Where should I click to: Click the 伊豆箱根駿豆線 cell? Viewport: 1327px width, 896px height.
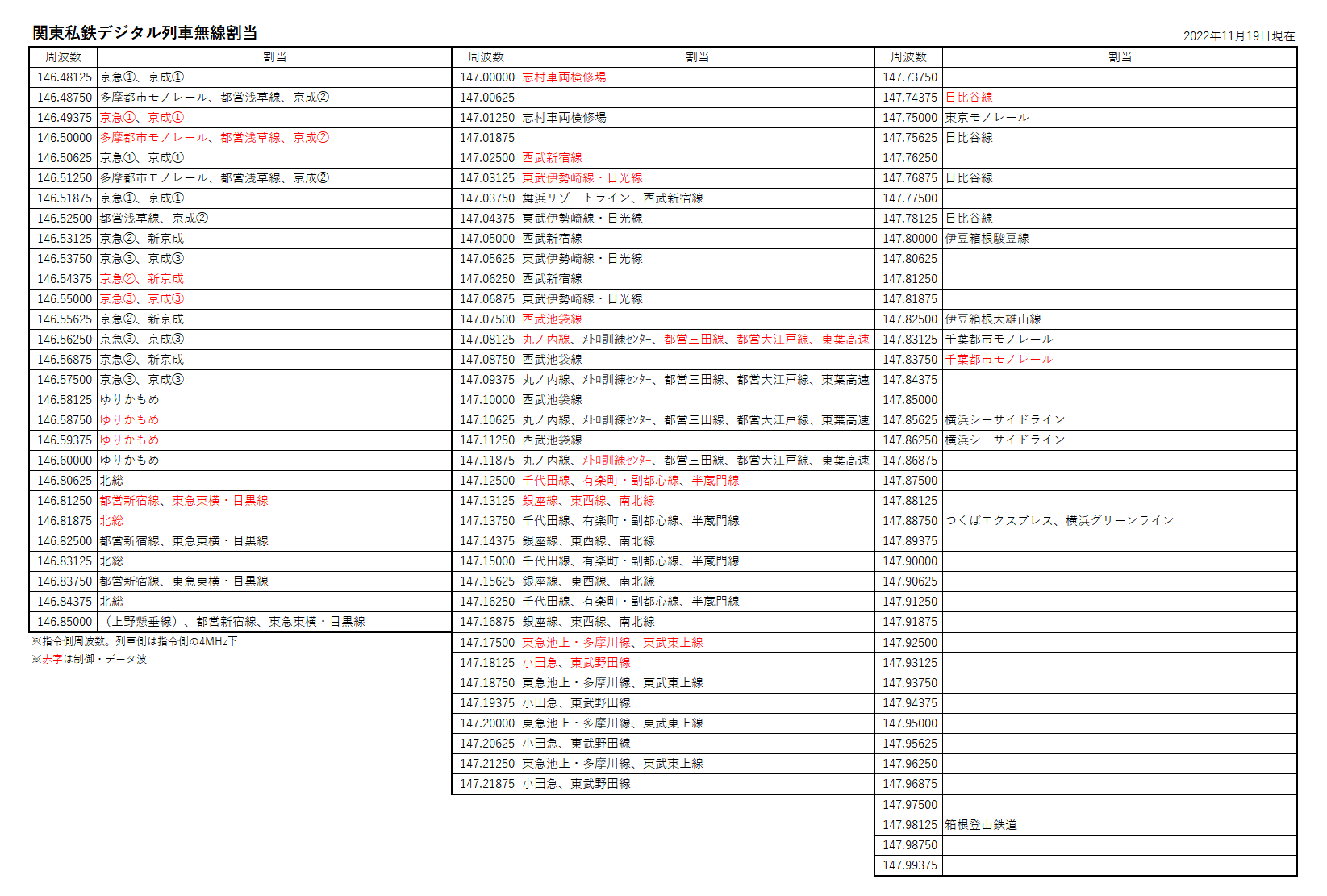tap(1120, 239)
